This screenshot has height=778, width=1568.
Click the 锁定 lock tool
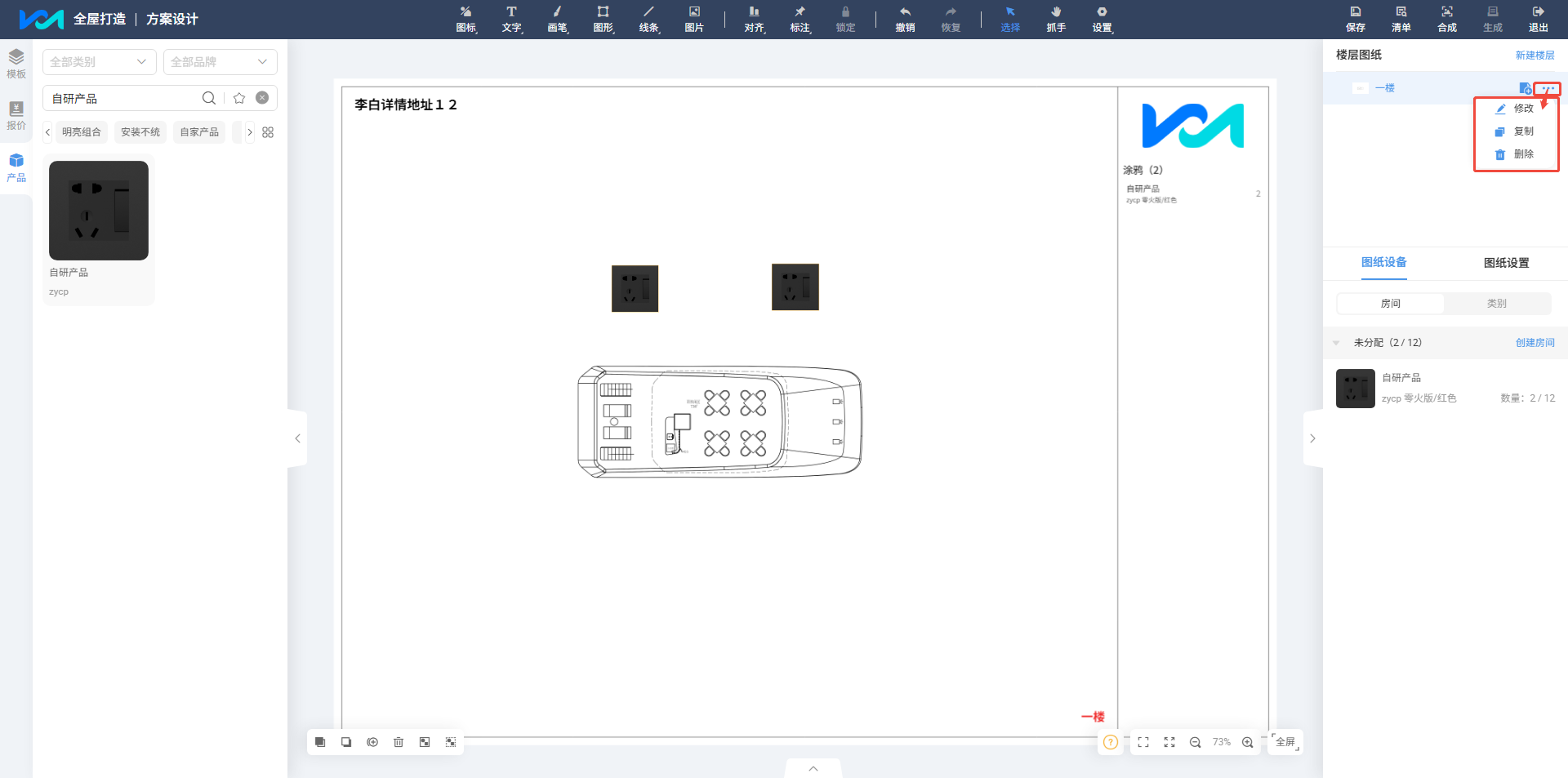845,19
